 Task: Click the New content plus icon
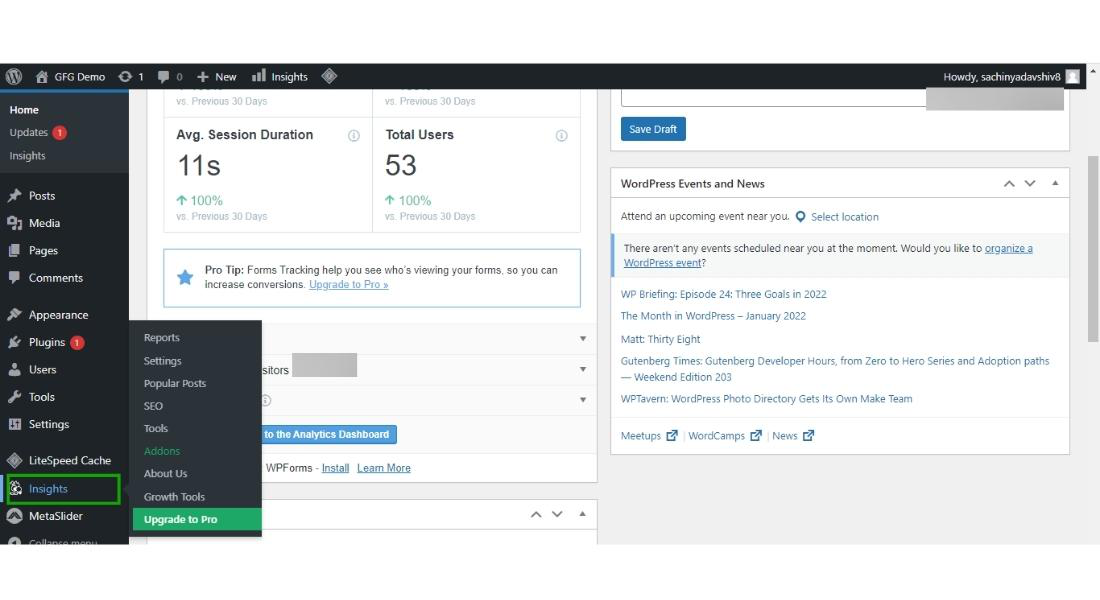pos(203,76)
